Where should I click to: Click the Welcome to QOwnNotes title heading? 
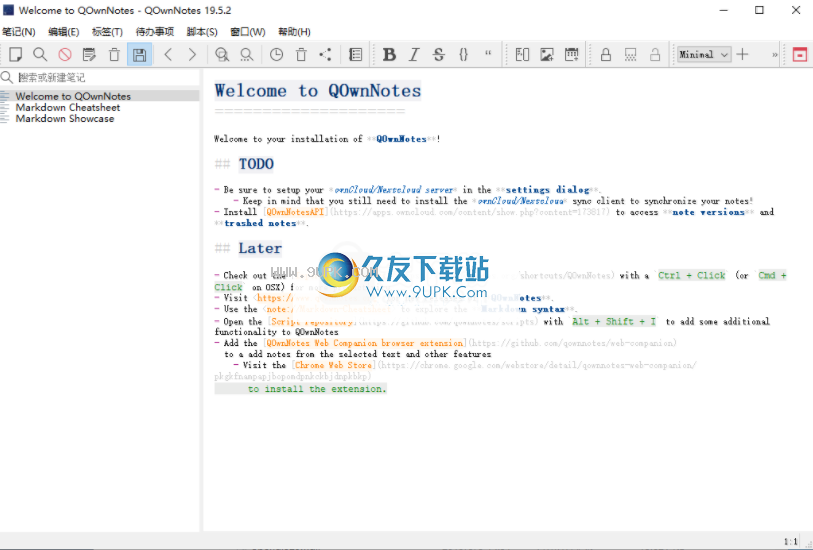[x=318, y=91]
